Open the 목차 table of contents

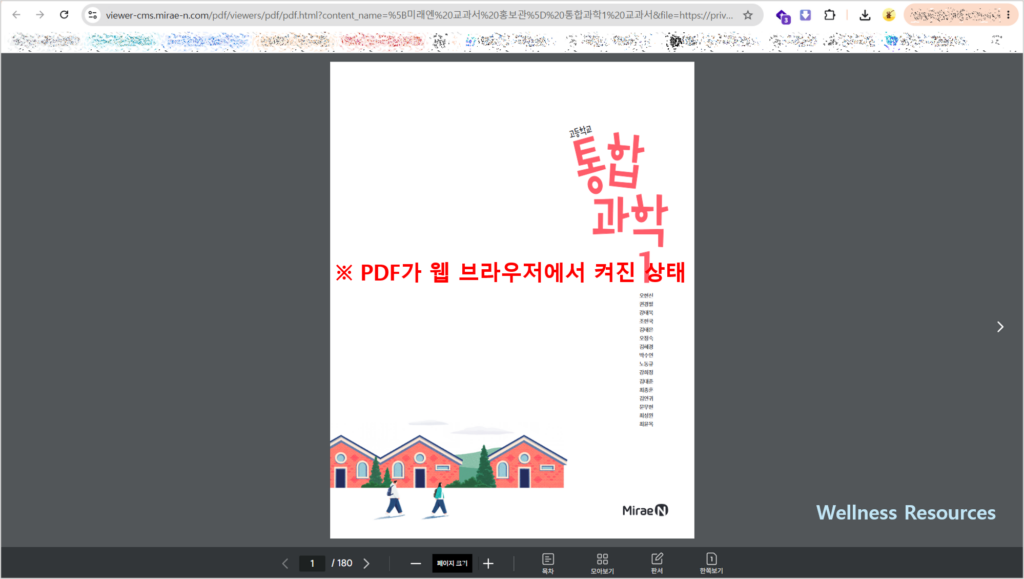point(548,563)
